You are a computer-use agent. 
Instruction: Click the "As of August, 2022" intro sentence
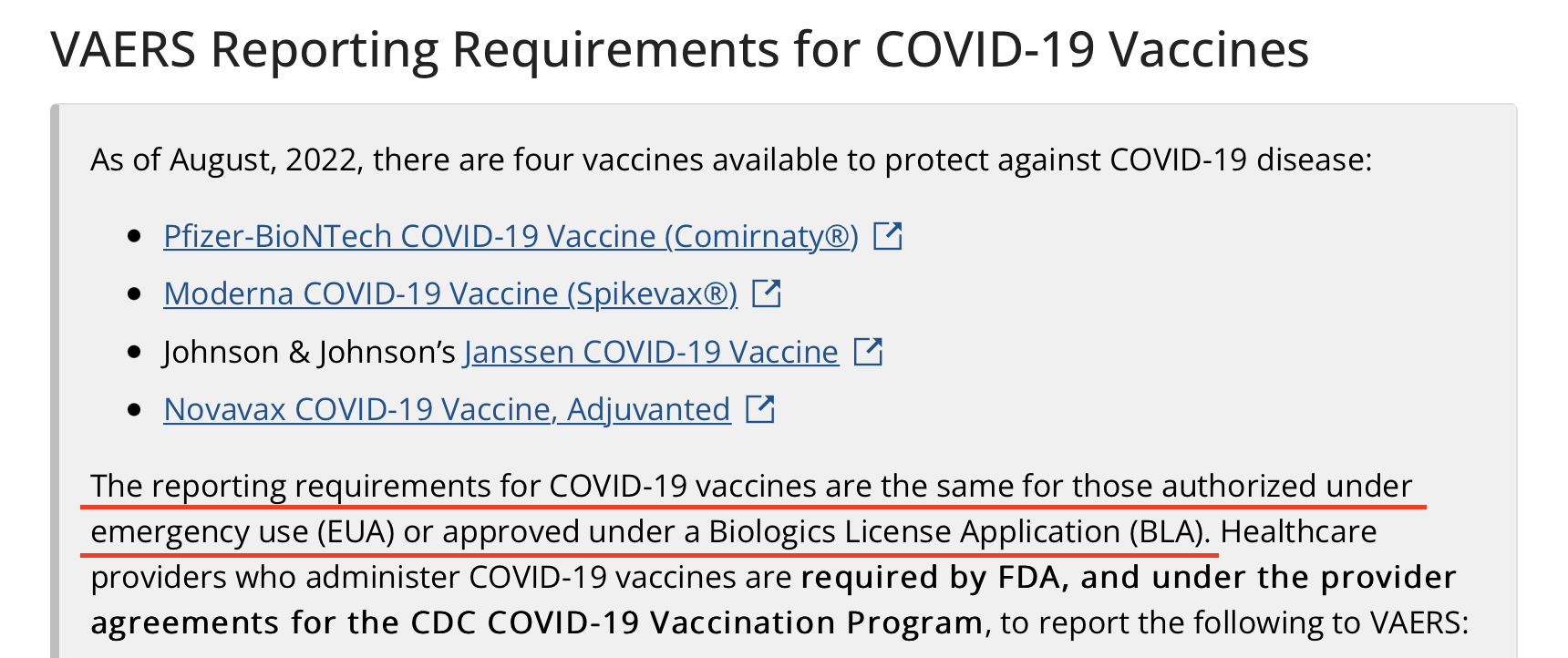coord(730,160)
